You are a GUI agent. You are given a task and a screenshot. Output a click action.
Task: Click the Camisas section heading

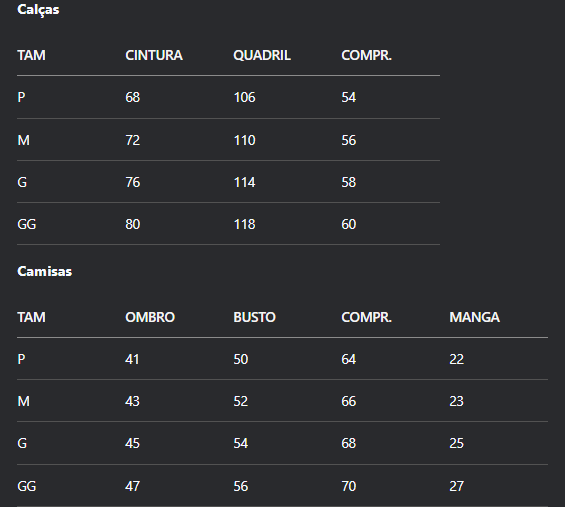tap(45, 271)
